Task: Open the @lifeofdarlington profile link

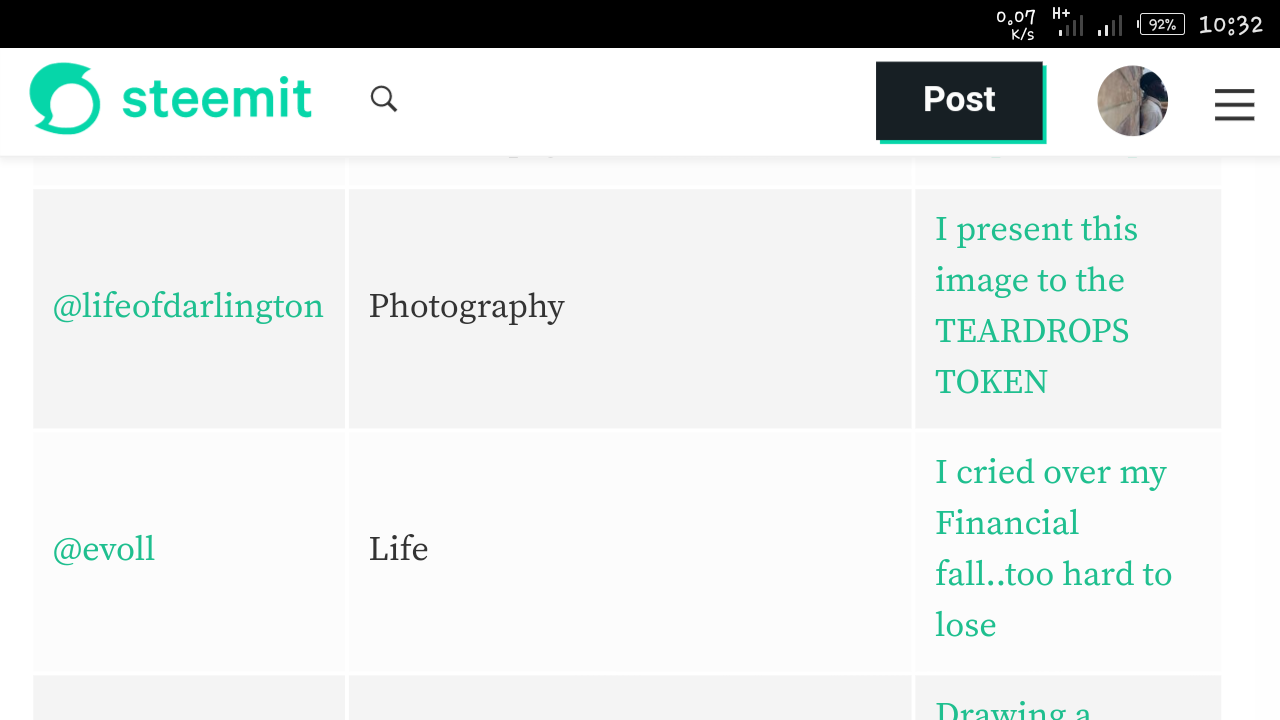Action: point(188,306)
